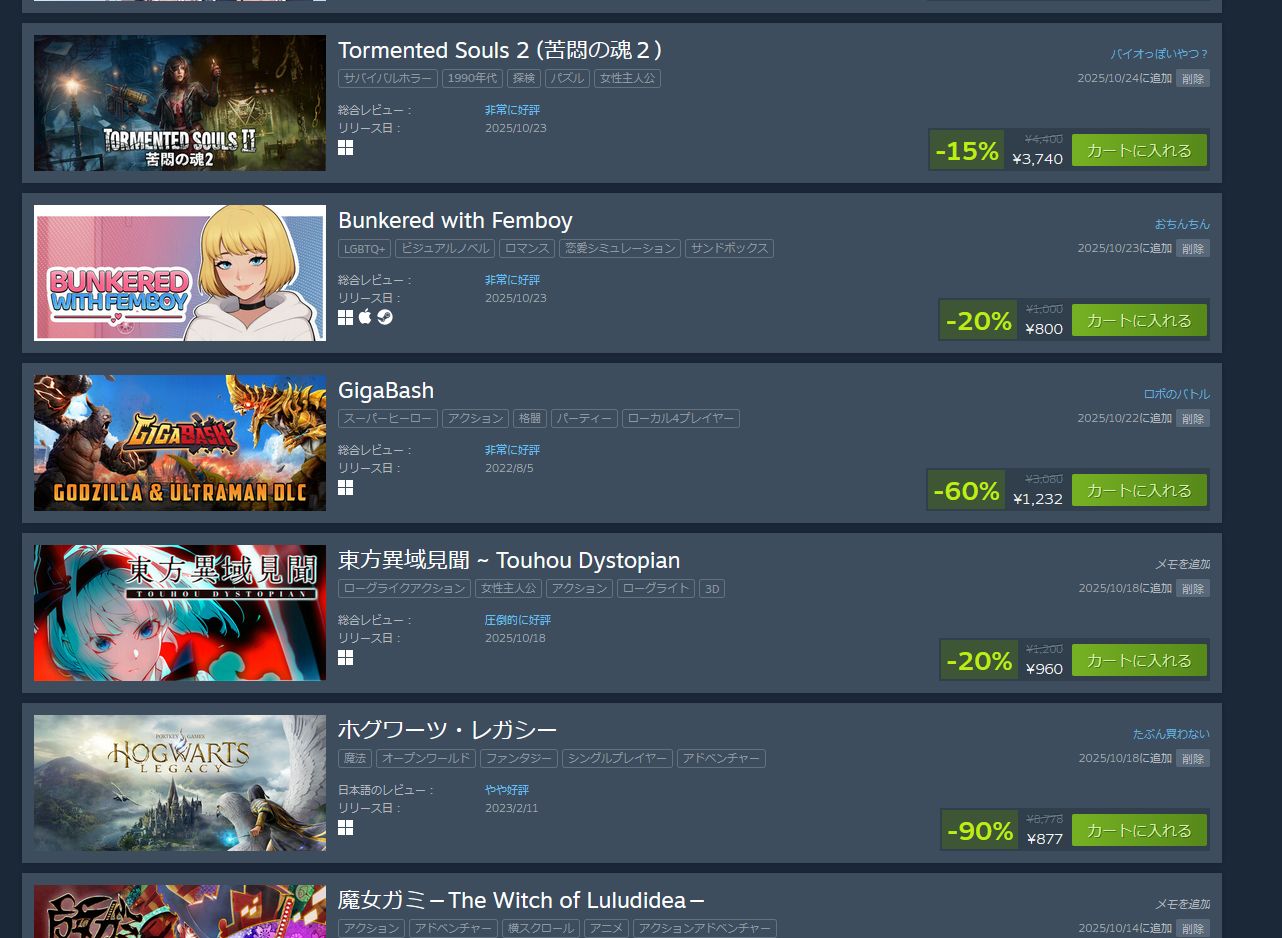Image resolution: width=1282 pixels, height=938 pixels.
Task: Remove Touhou Dystopian from wishlist via 削除
Action: tap(1192, 588)
